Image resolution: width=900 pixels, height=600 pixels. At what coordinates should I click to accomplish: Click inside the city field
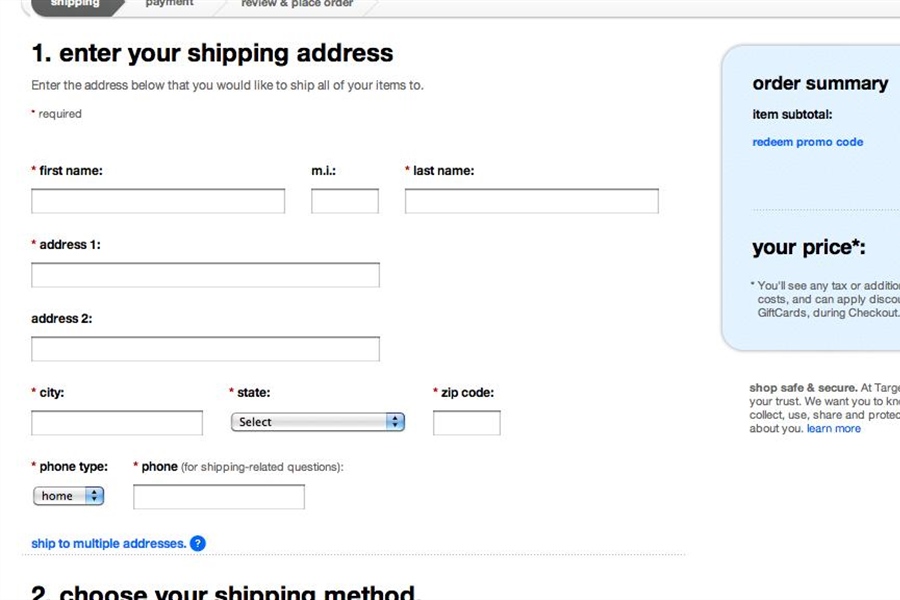[x=117, y=423]
